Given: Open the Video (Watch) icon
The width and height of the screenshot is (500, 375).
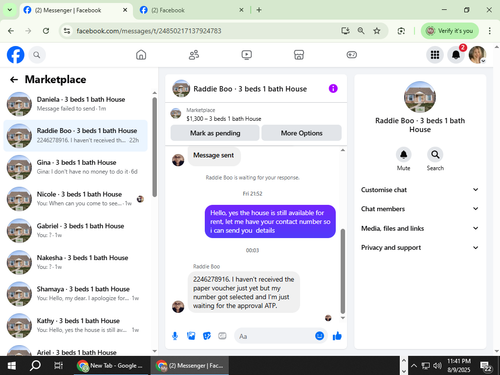Looking at the screenshot, I should (247, 55).
